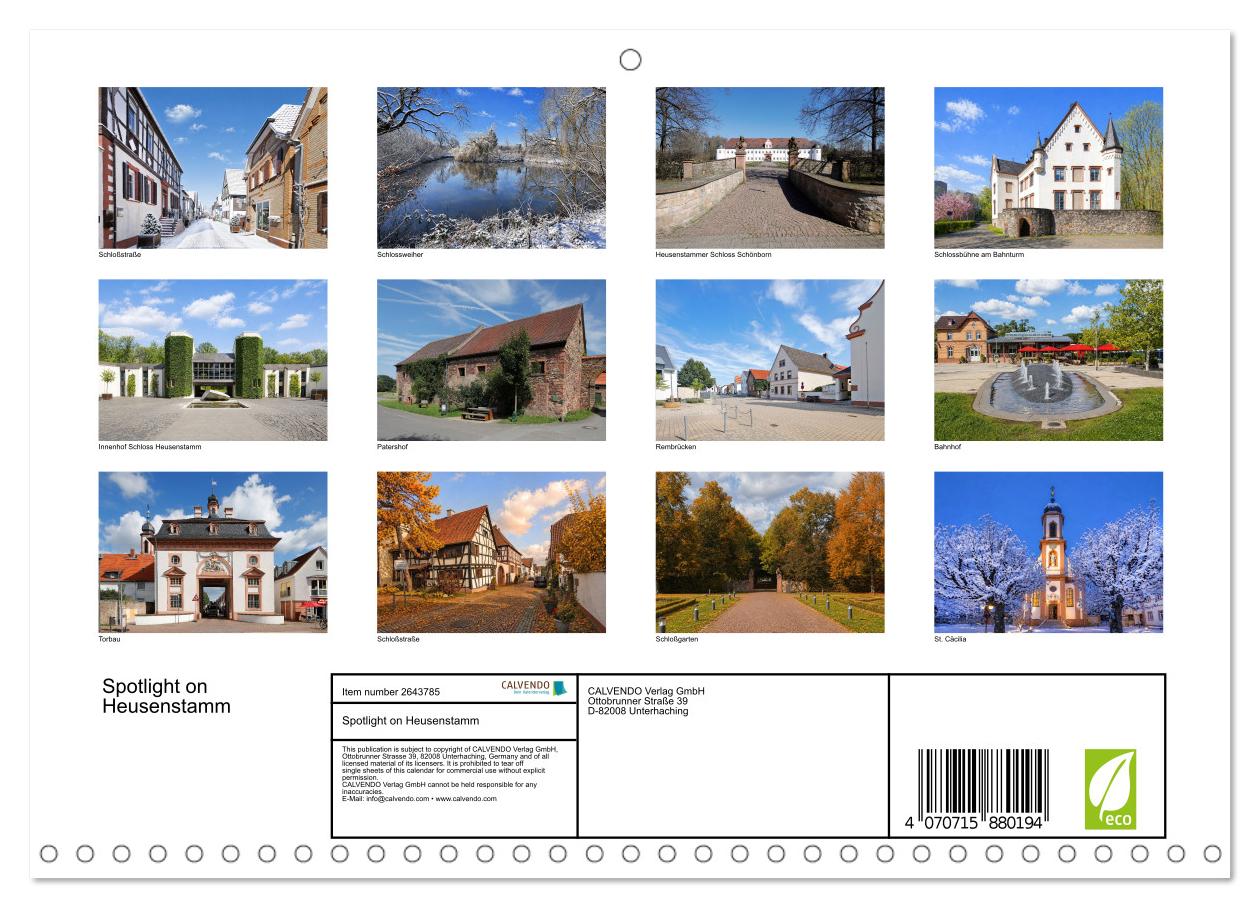Viewport: 1260px width, 908px height.
Task: Open the St. Cäcilia church photo
Action: coord(1048,552)
